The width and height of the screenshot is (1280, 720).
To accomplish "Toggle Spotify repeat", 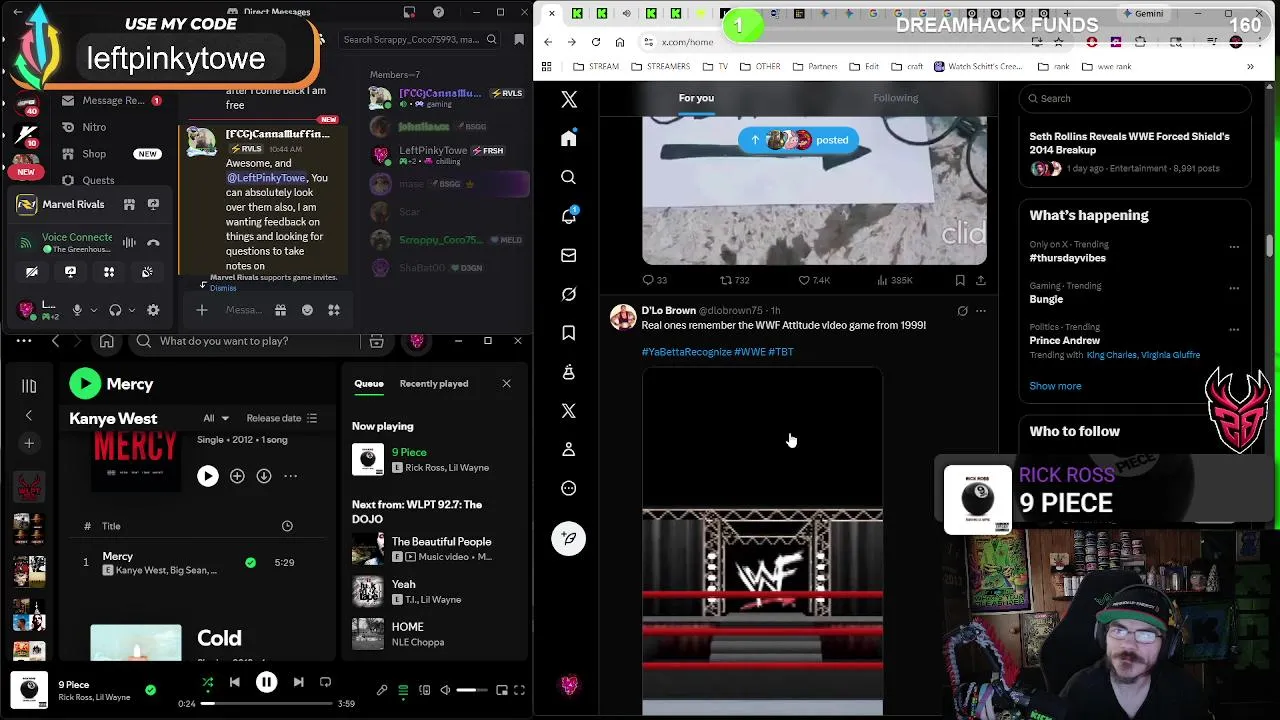I will tap(325, 682).
